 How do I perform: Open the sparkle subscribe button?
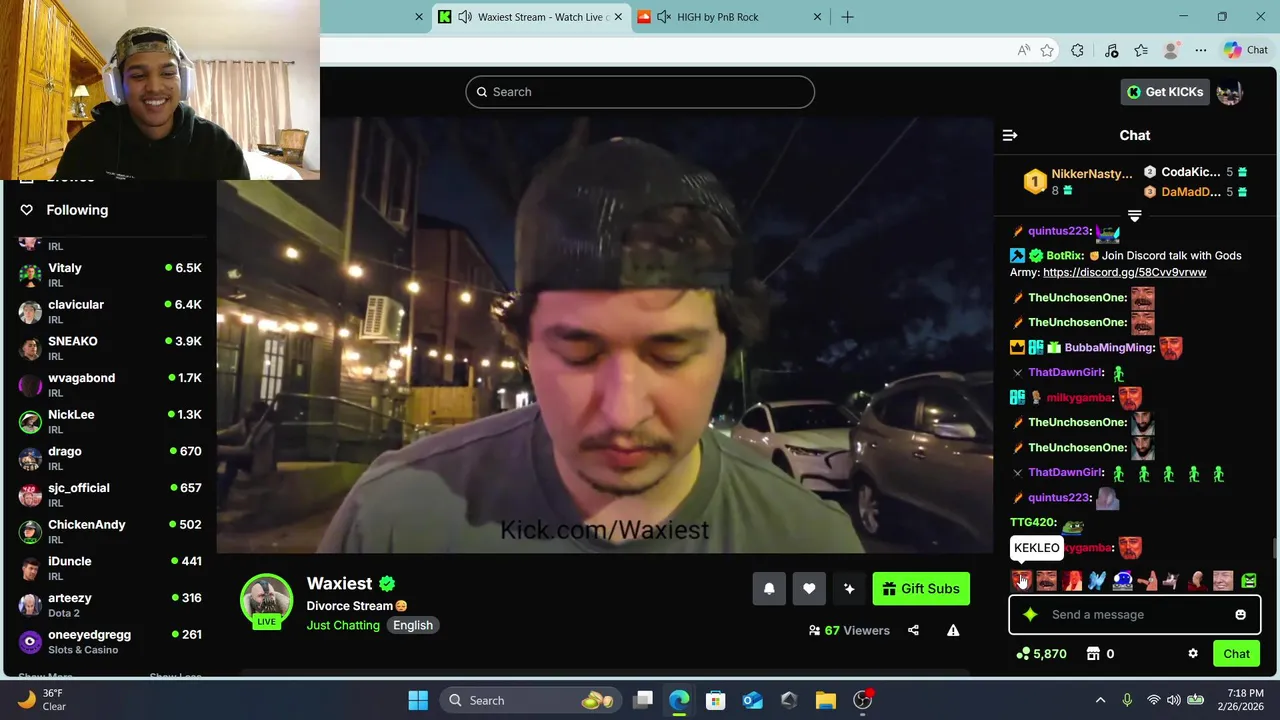(x=849, y=589)
